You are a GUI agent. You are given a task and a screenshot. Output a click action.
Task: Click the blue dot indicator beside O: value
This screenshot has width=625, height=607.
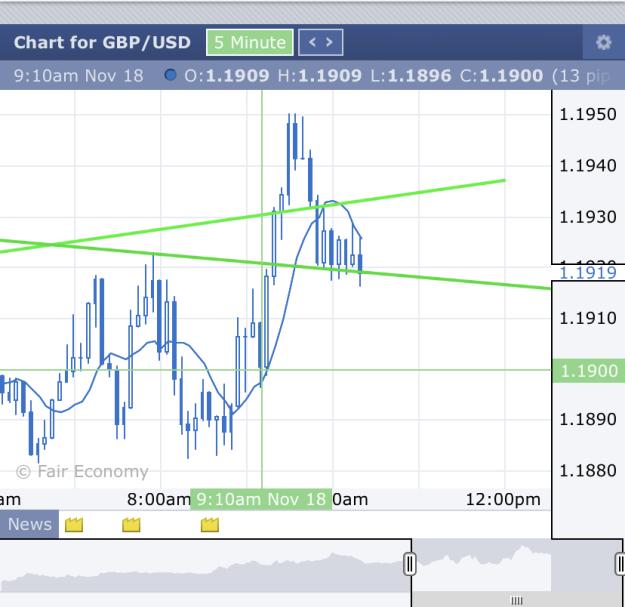tap(170, 75)
